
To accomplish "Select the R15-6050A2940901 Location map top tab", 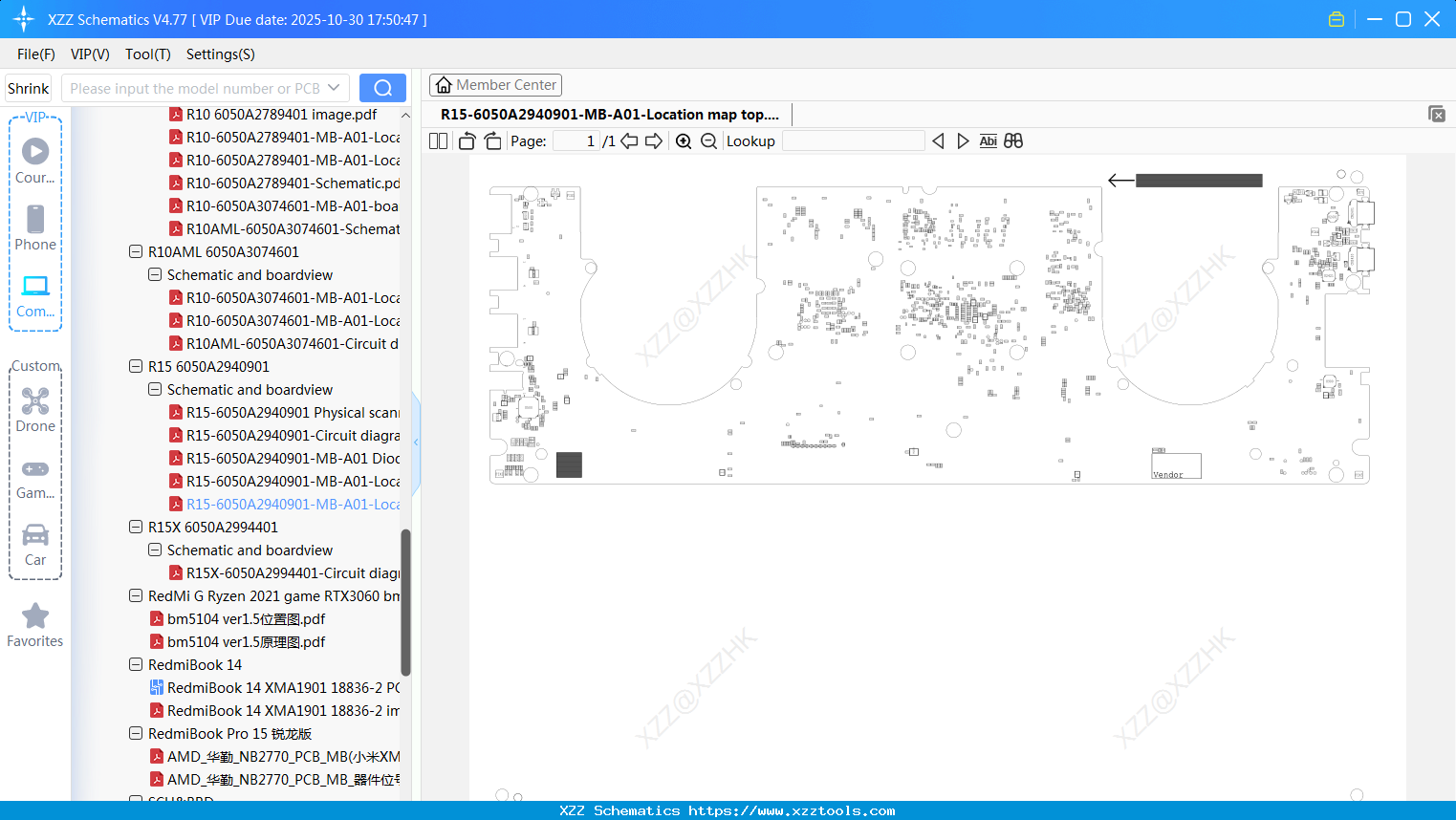I will point(610,115).
